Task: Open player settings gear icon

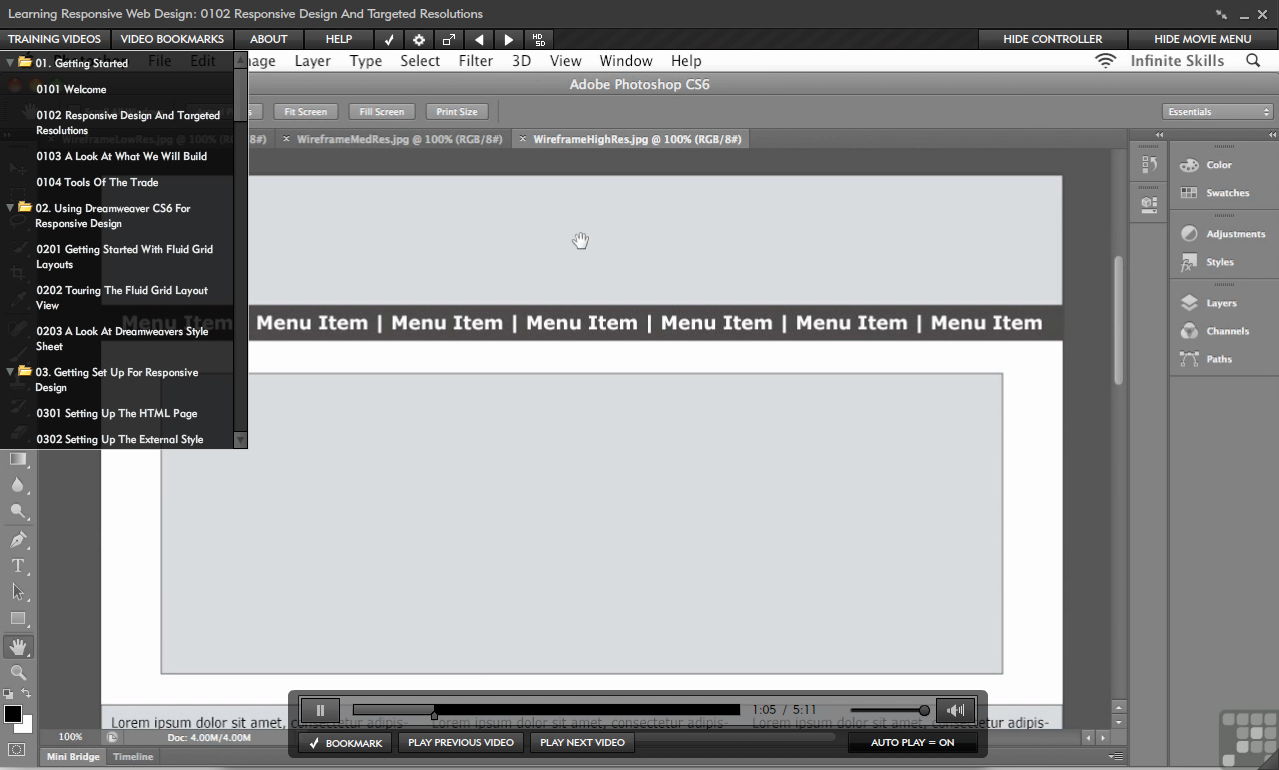Action: click(x=419, y=39)
